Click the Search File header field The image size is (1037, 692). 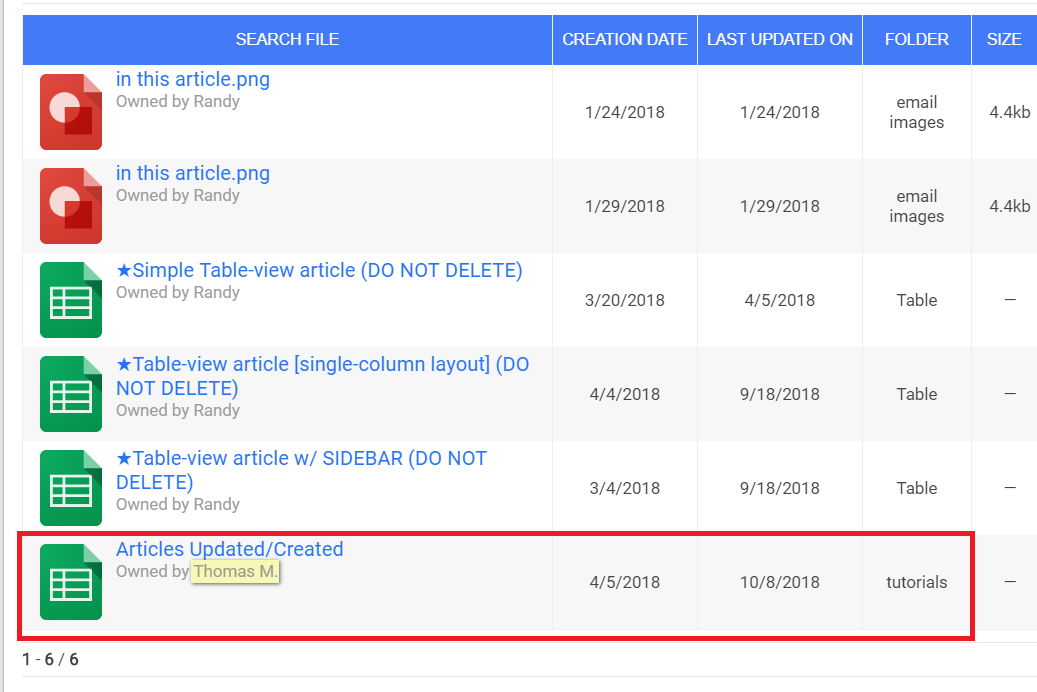point(287,40)
